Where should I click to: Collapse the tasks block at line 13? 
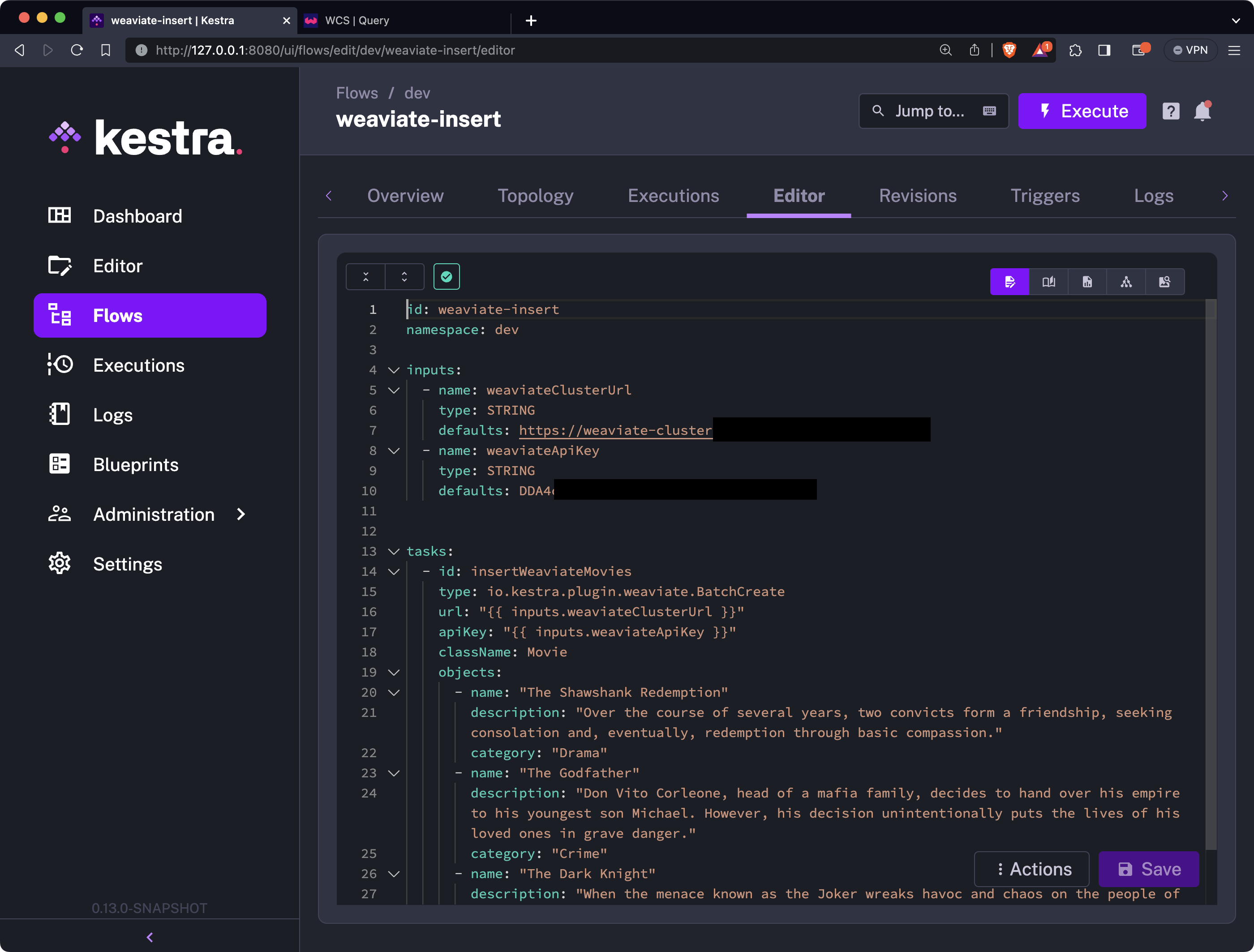coord(394,551)
